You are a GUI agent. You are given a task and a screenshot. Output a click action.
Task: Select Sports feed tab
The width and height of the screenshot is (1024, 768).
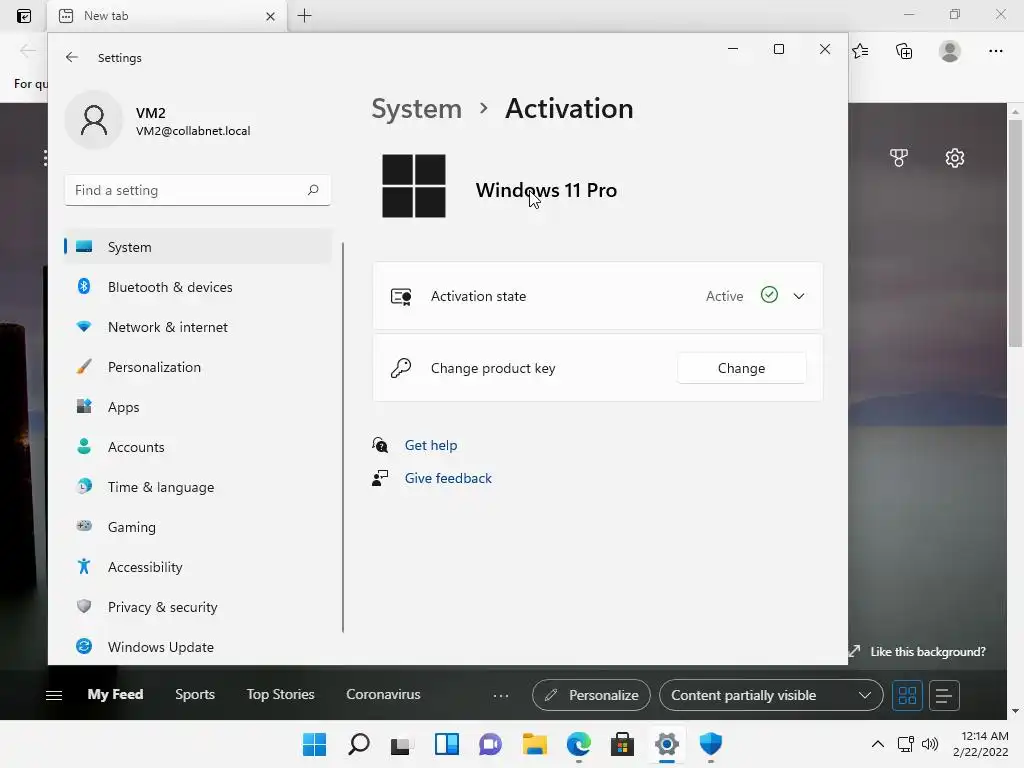[x=195, y=694]
